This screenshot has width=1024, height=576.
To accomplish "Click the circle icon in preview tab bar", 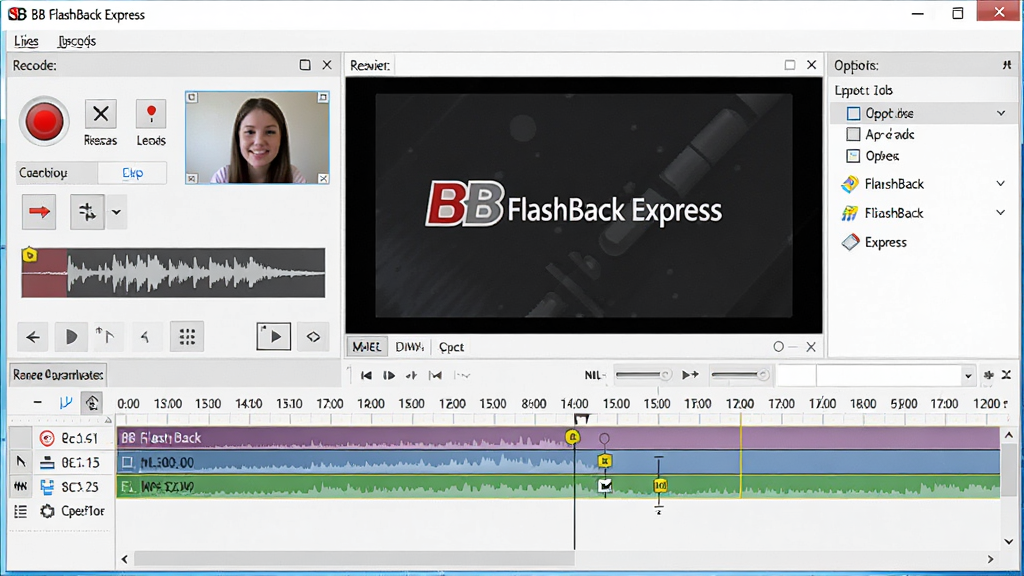I will click(778, 347).
